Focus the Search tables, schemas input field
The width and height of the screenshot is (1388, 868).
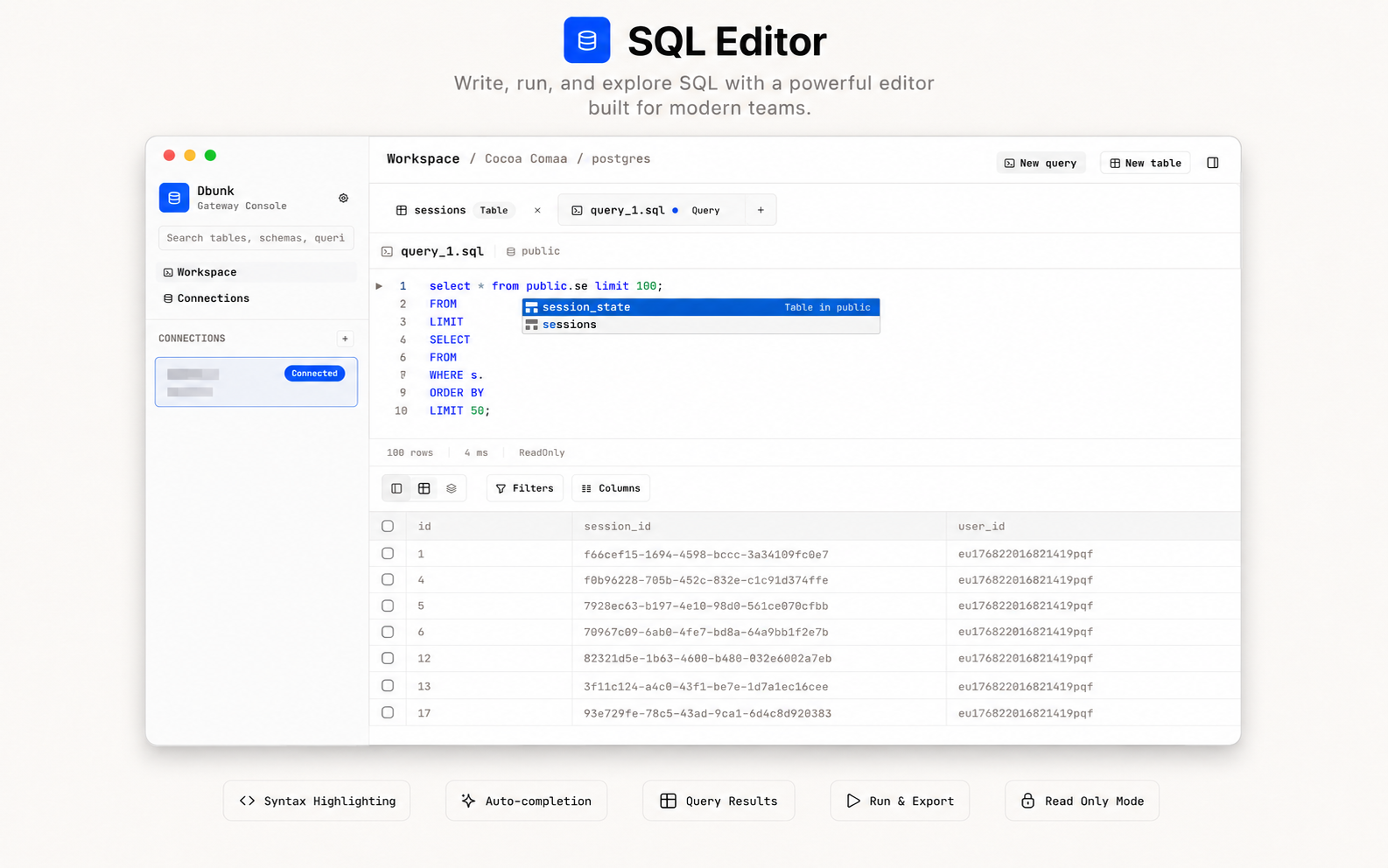[256, 238]
